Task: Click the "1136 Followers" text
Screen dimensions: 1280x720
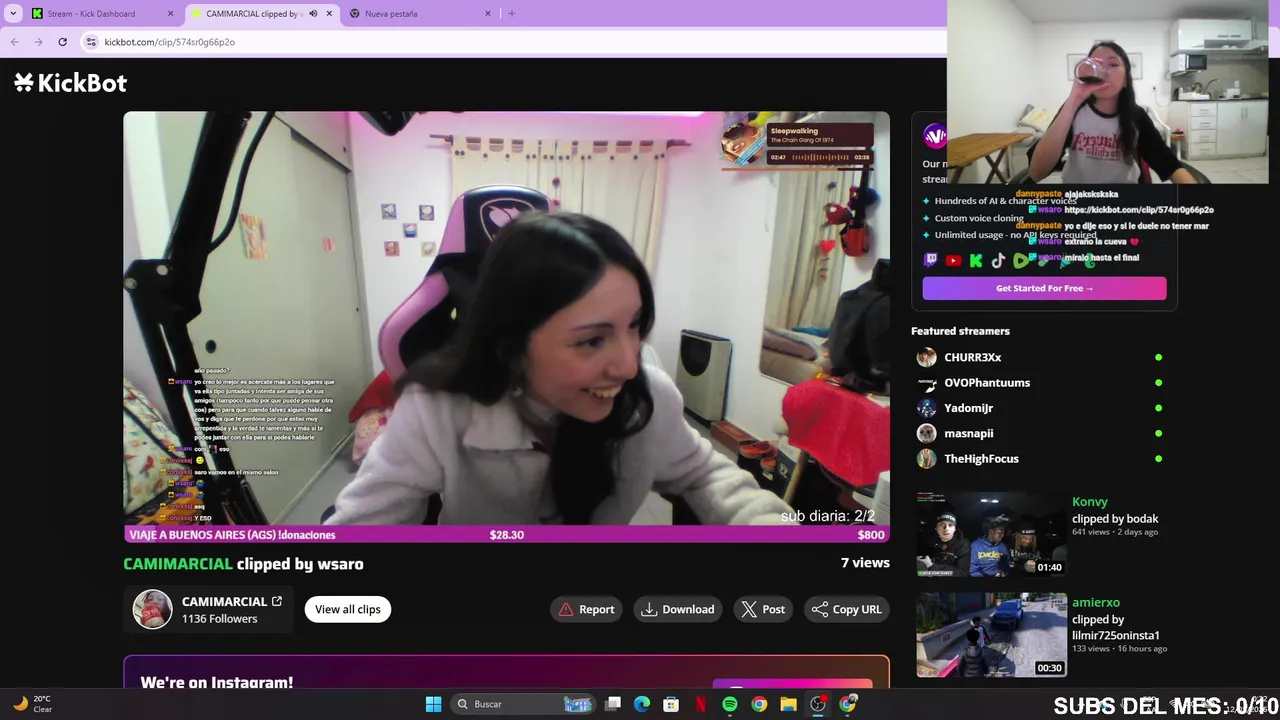Action: coord(219,619)
